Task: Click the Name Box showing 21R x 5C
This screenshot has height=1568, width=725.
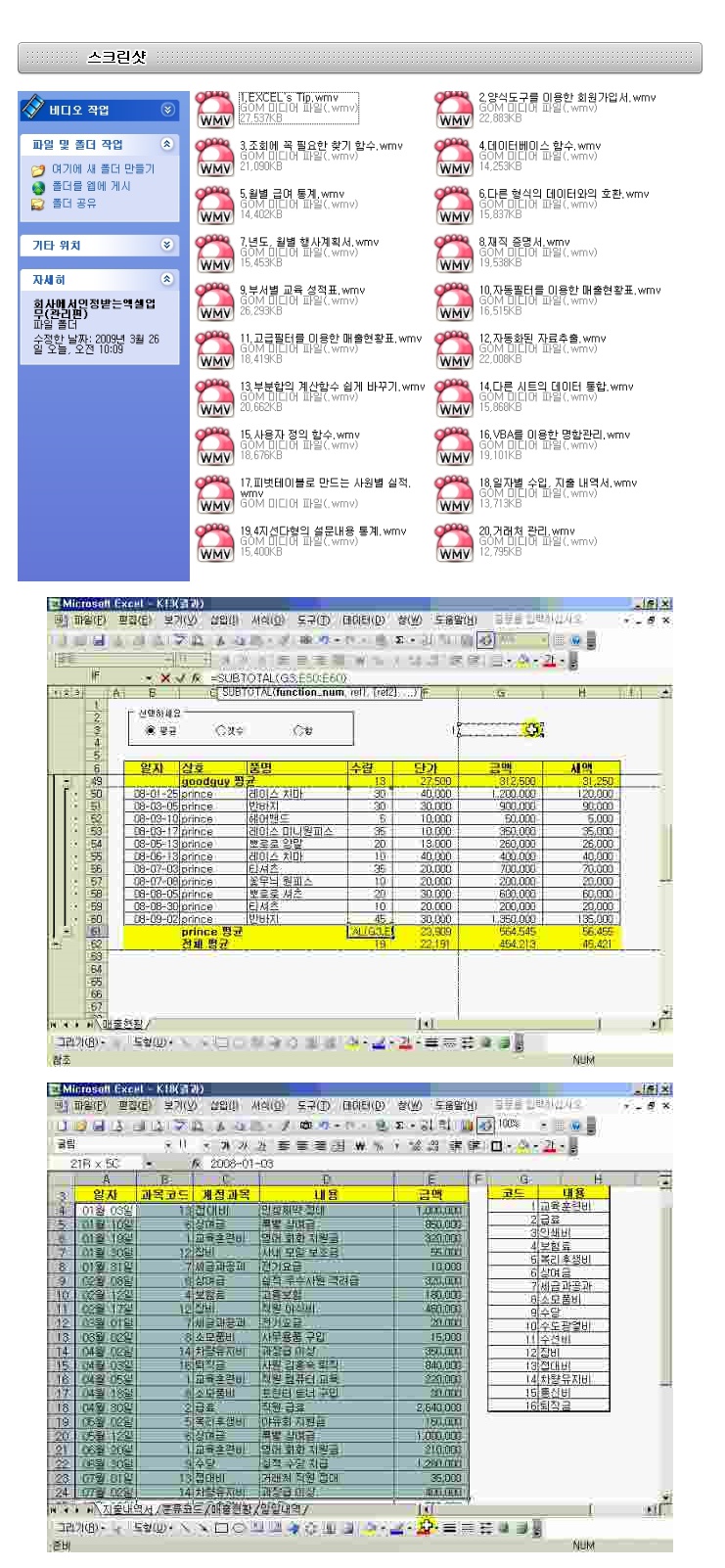Action: [95, 1164]
